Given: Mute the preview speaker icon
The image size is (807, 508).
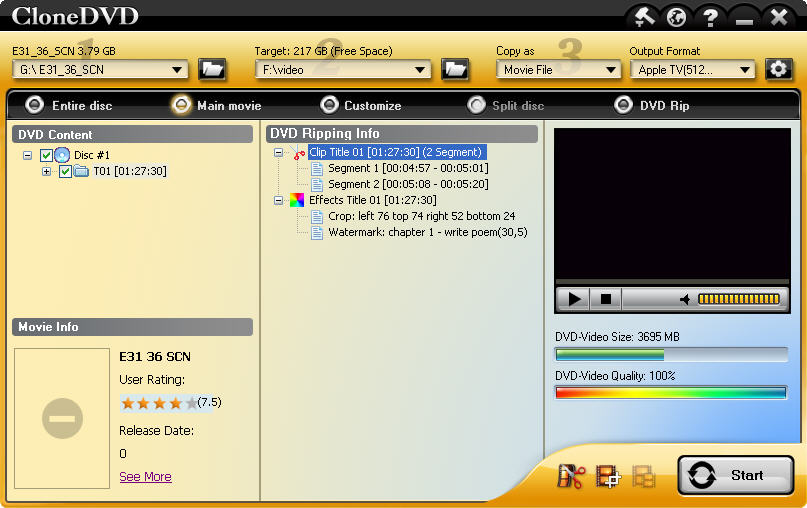Looking at the screenshot, I should click(x=685, y=300).
